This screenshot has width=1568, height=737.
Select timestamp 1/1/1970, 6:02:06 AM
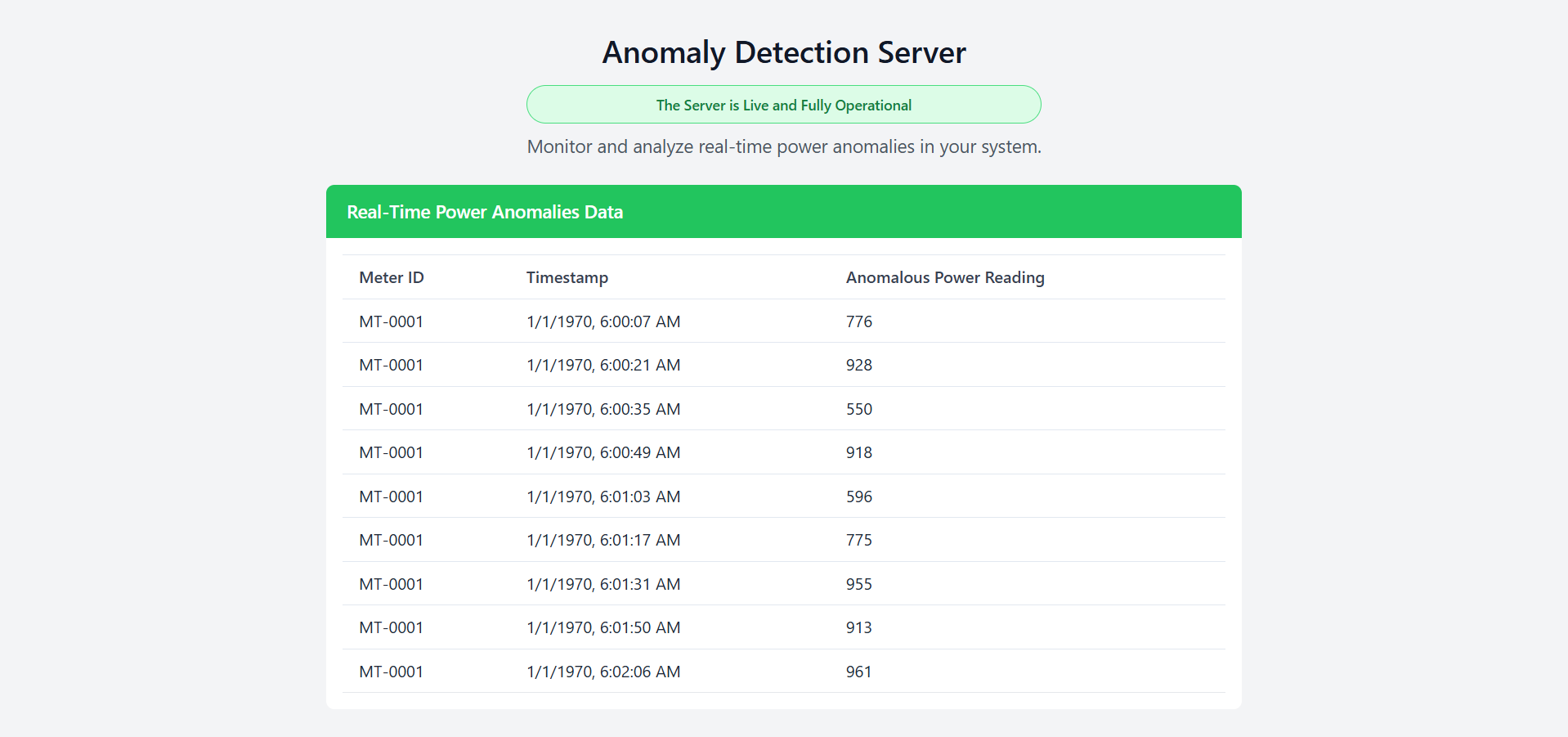click(x=603, y=672)
